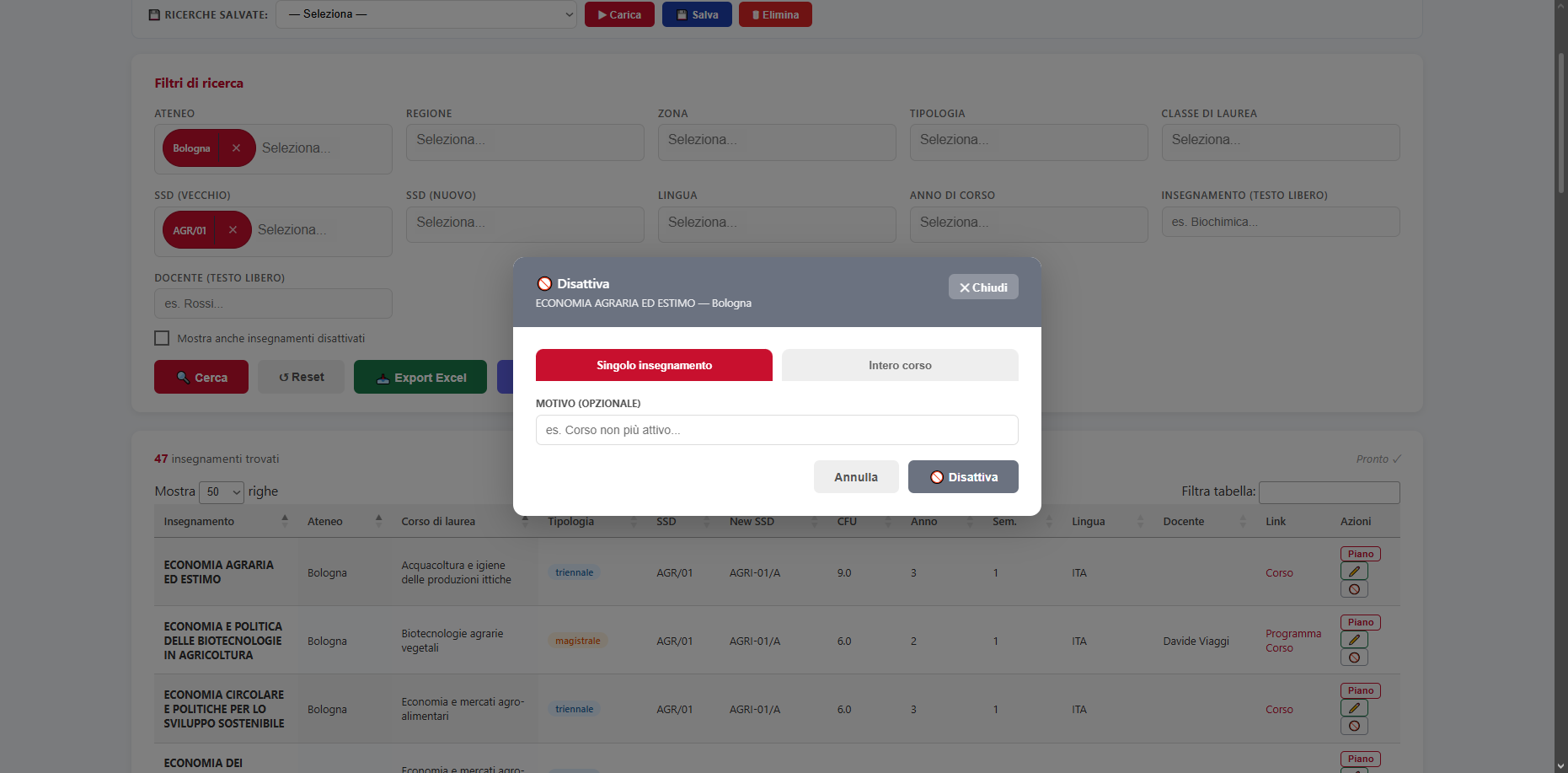Open the SSD (nuovo) filter dropdown
Viewport: 1568px width, 773px height.
[x=525, y=224]
